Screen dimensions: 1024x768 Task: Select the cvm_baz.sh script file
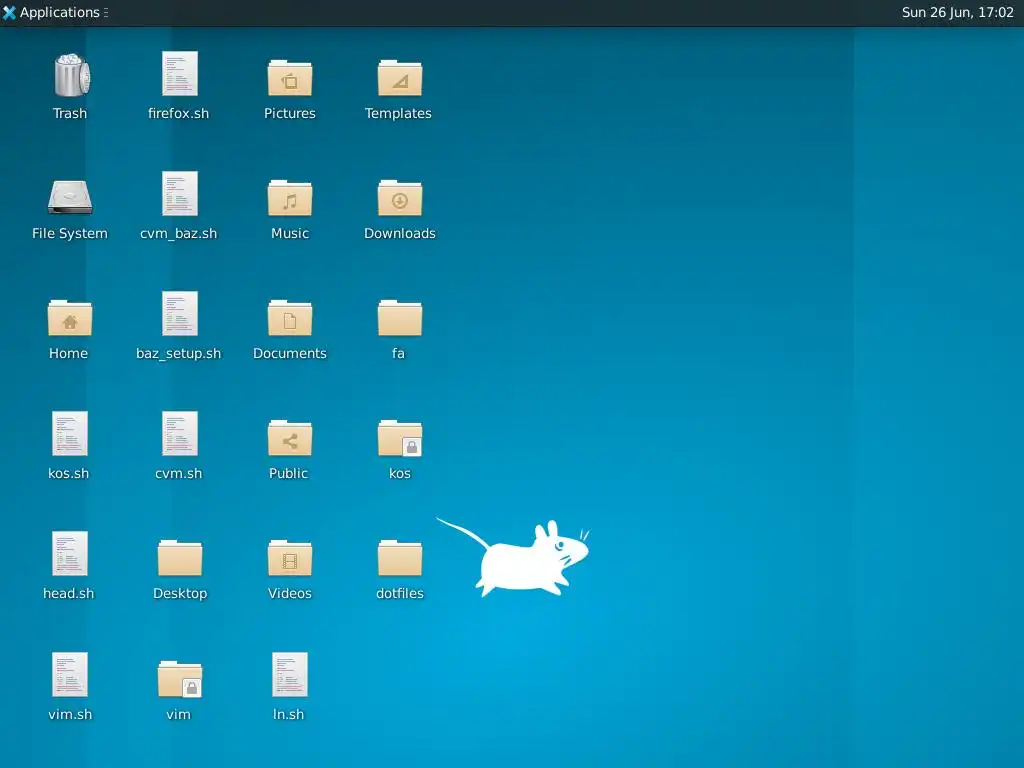(x=180, y=194)
